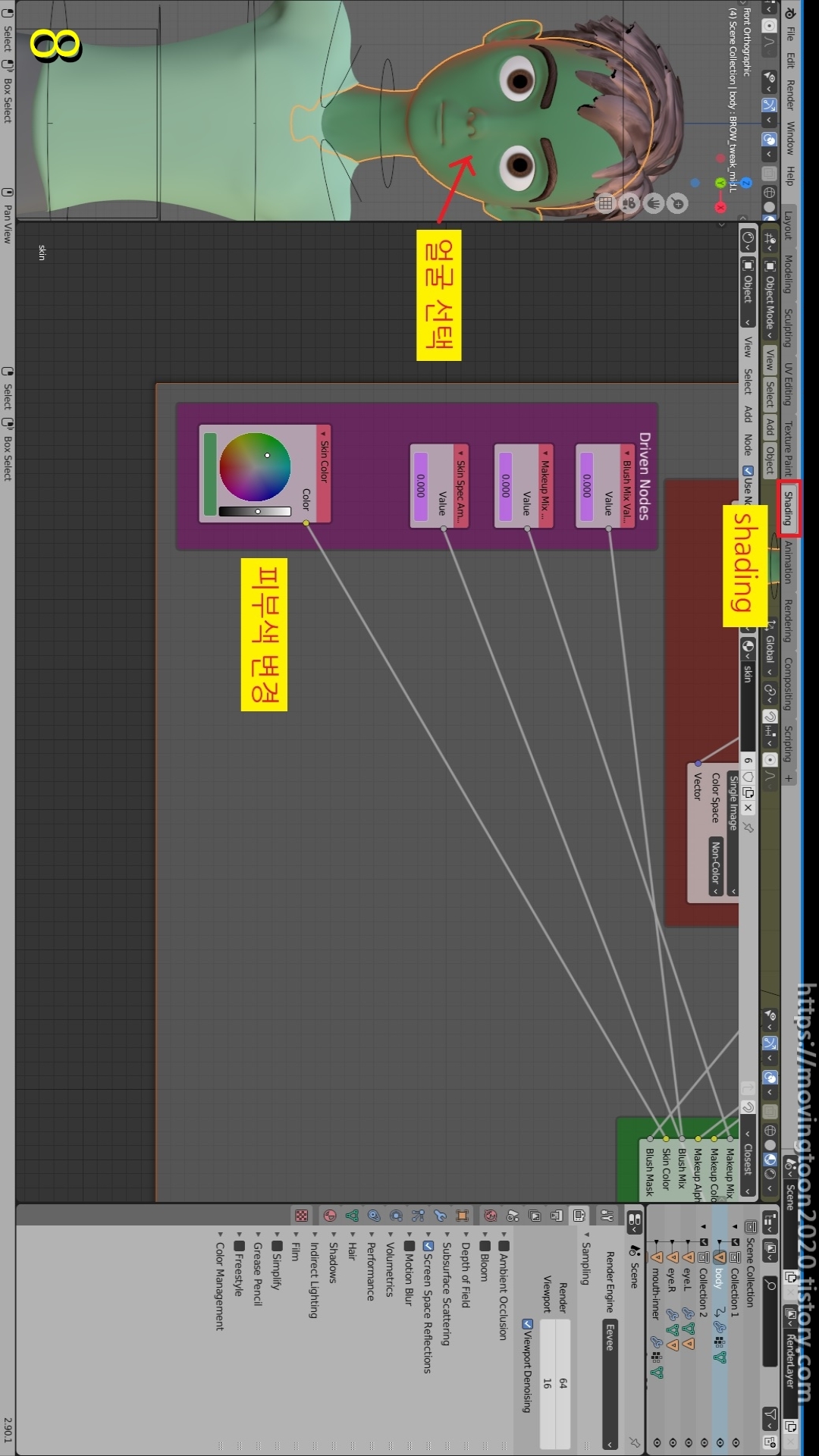819x1456 pixels.
Task: Open the Object Data mesh properties tab icon
Action: (352, 1216)
